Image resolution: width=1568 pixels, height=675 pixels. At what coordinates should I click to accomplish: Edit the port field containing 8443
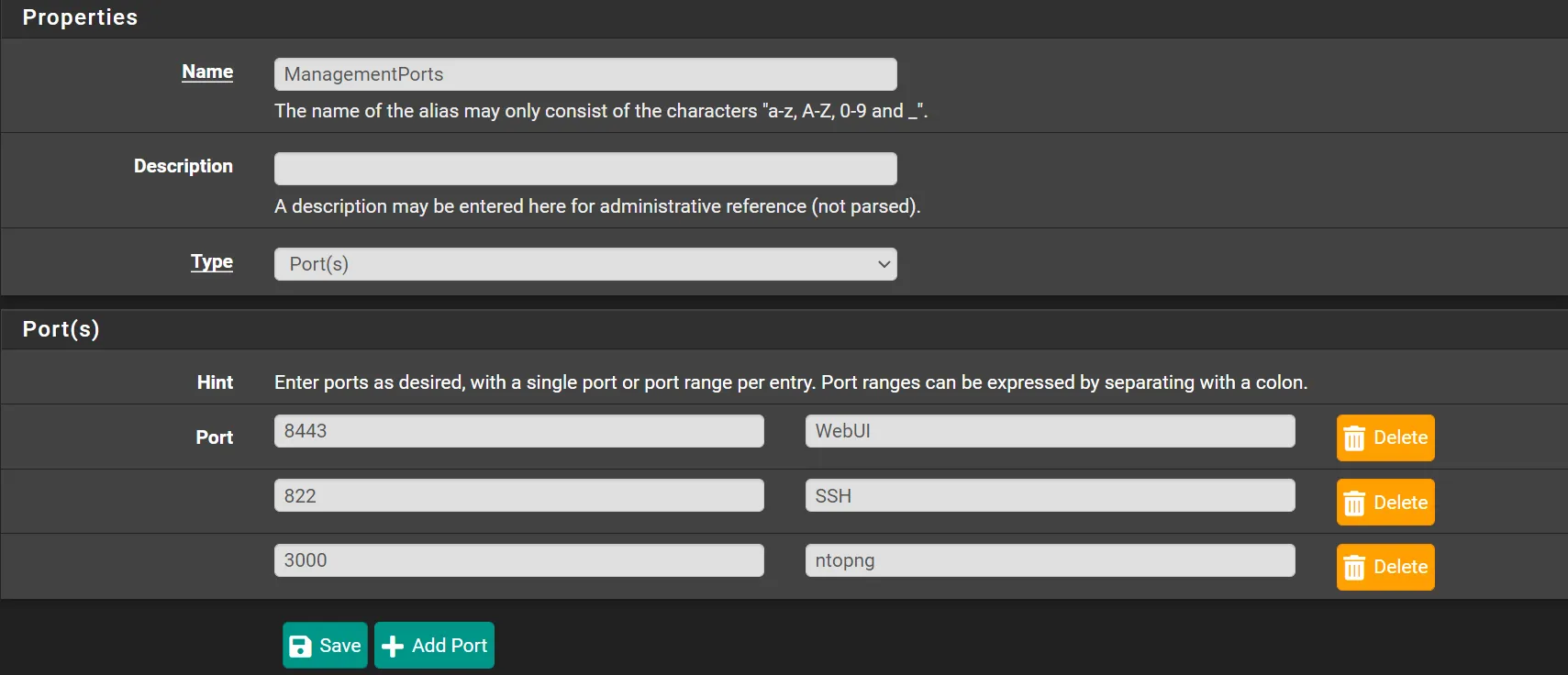coord(518,431)
